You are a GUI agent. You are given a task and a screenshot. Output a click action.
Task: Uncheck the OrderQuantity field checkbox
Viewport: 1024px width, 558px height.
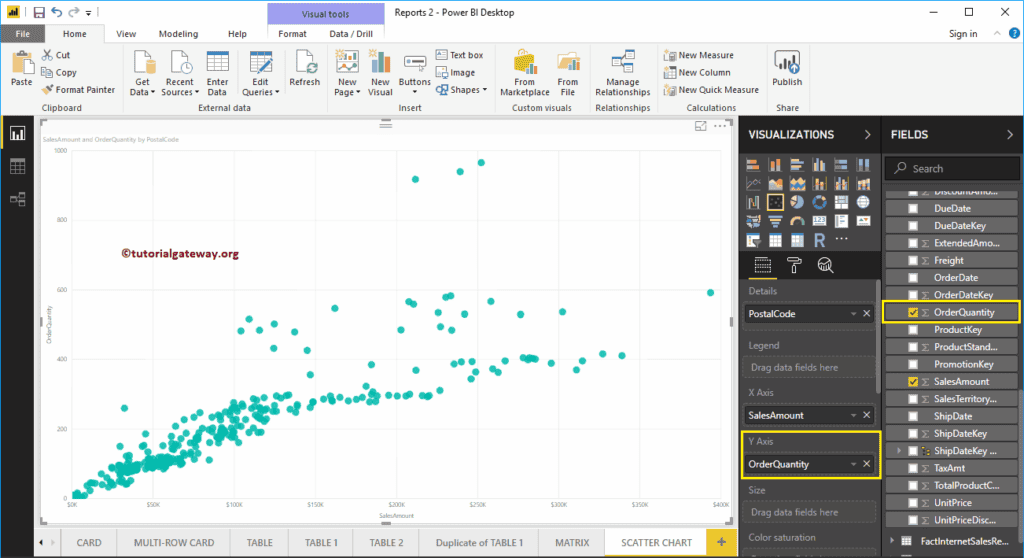coord(913,312)
